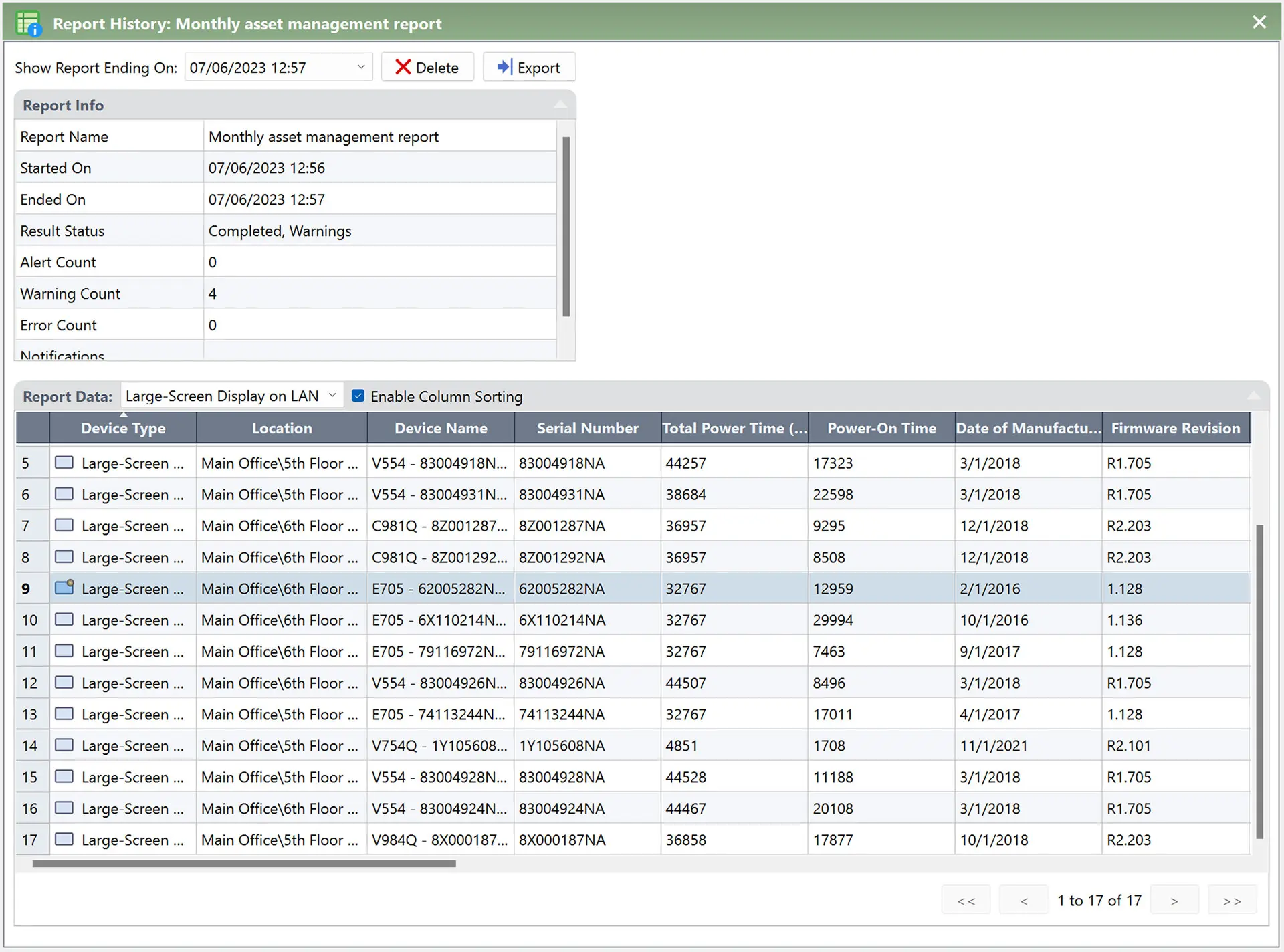Go to last page button

(x=1232, y=901)
